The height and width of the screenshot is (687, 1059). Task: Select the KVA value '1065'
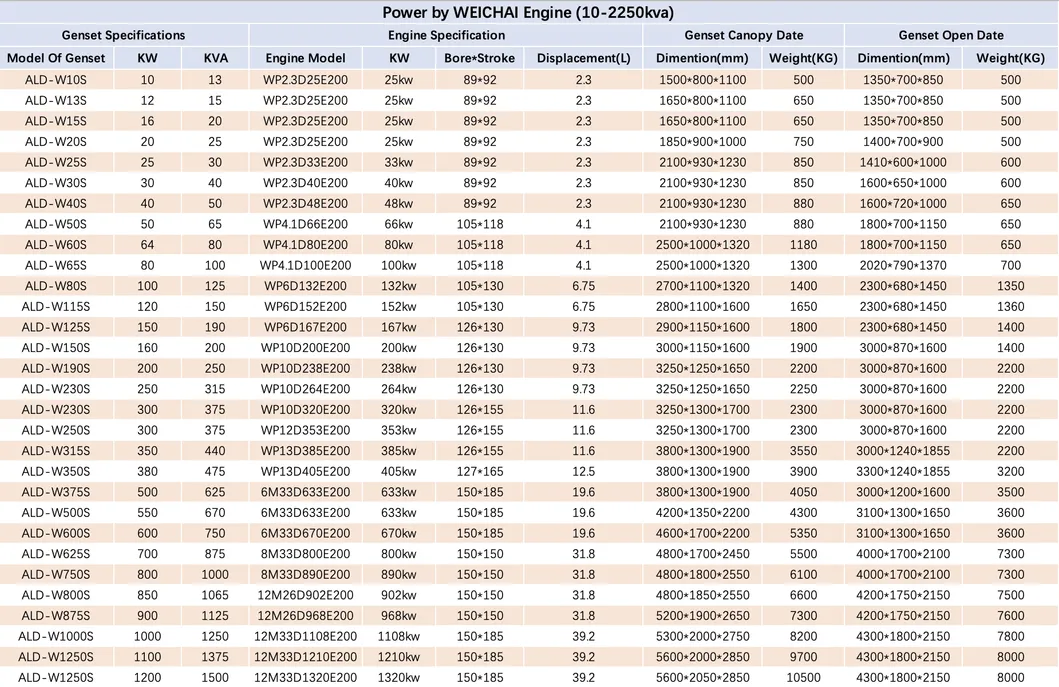pyautogui.click(x=215, y=595)
